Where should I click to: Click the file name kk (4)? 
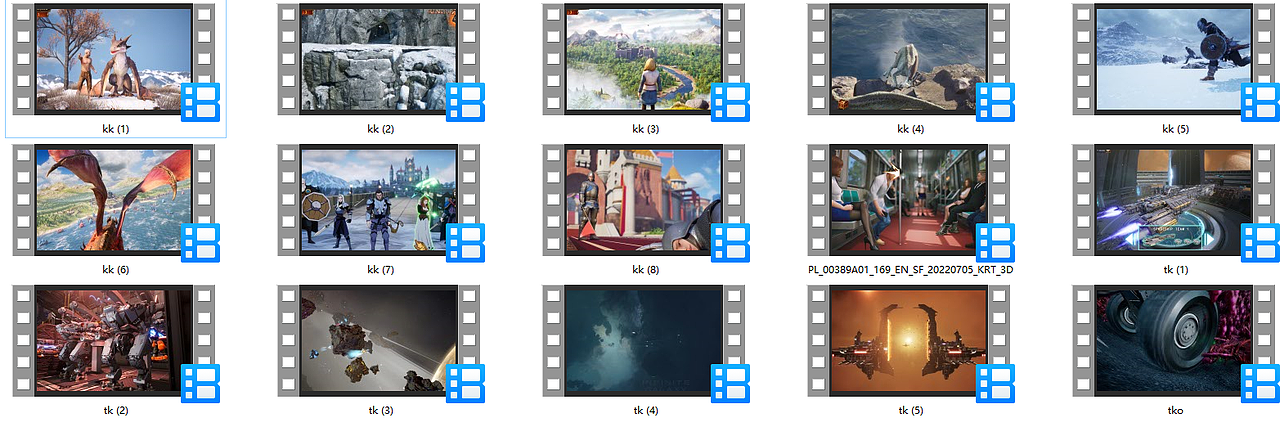coord(911,129)
